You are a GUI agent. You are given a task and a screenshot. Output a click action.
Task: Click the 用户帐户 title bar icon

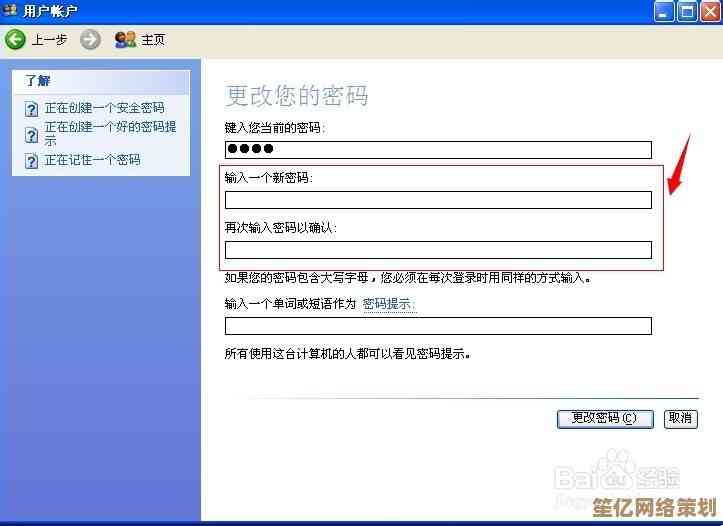click(10, 11)
